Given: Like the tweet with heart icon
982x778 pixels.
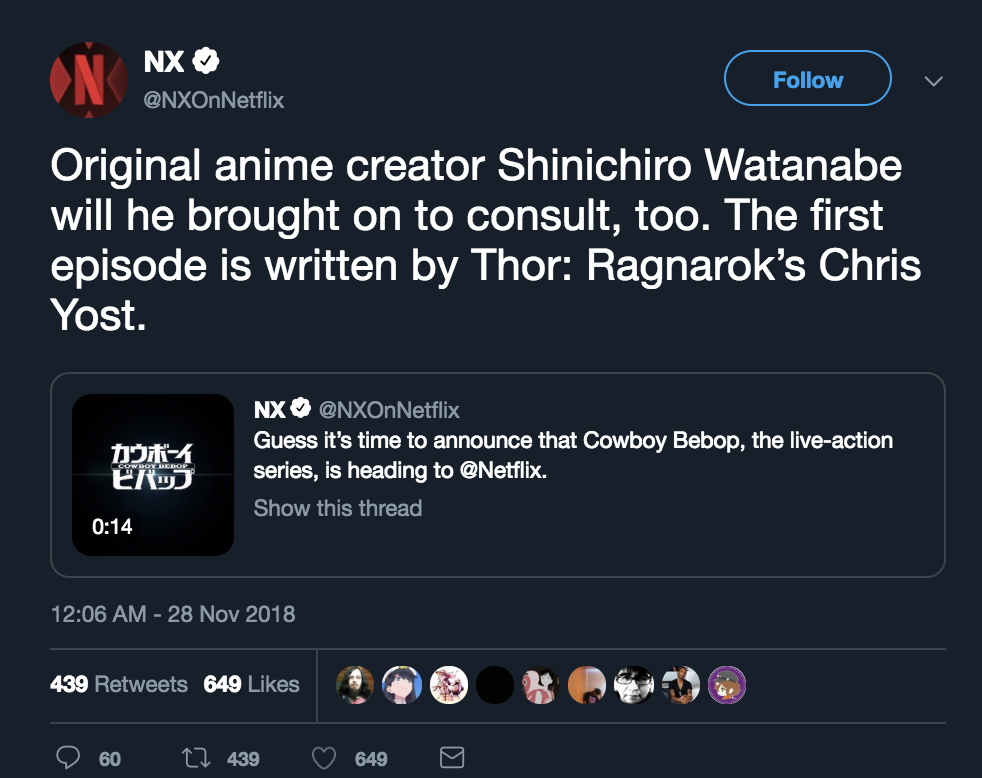Looking at the screenshot, I should tap(324, 758).
